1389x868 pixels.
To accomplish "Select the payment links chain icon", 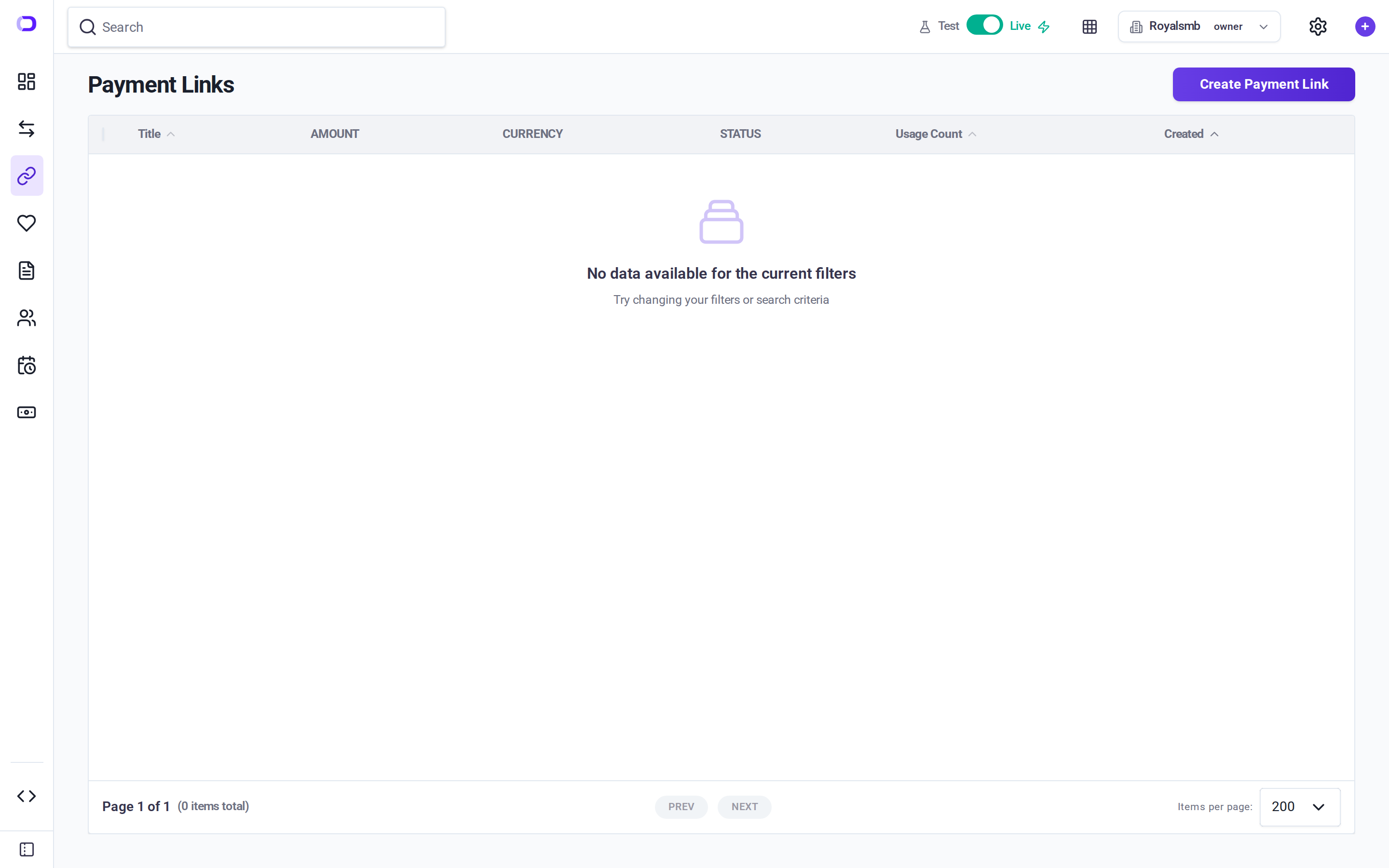I will (x=27, y=176).
